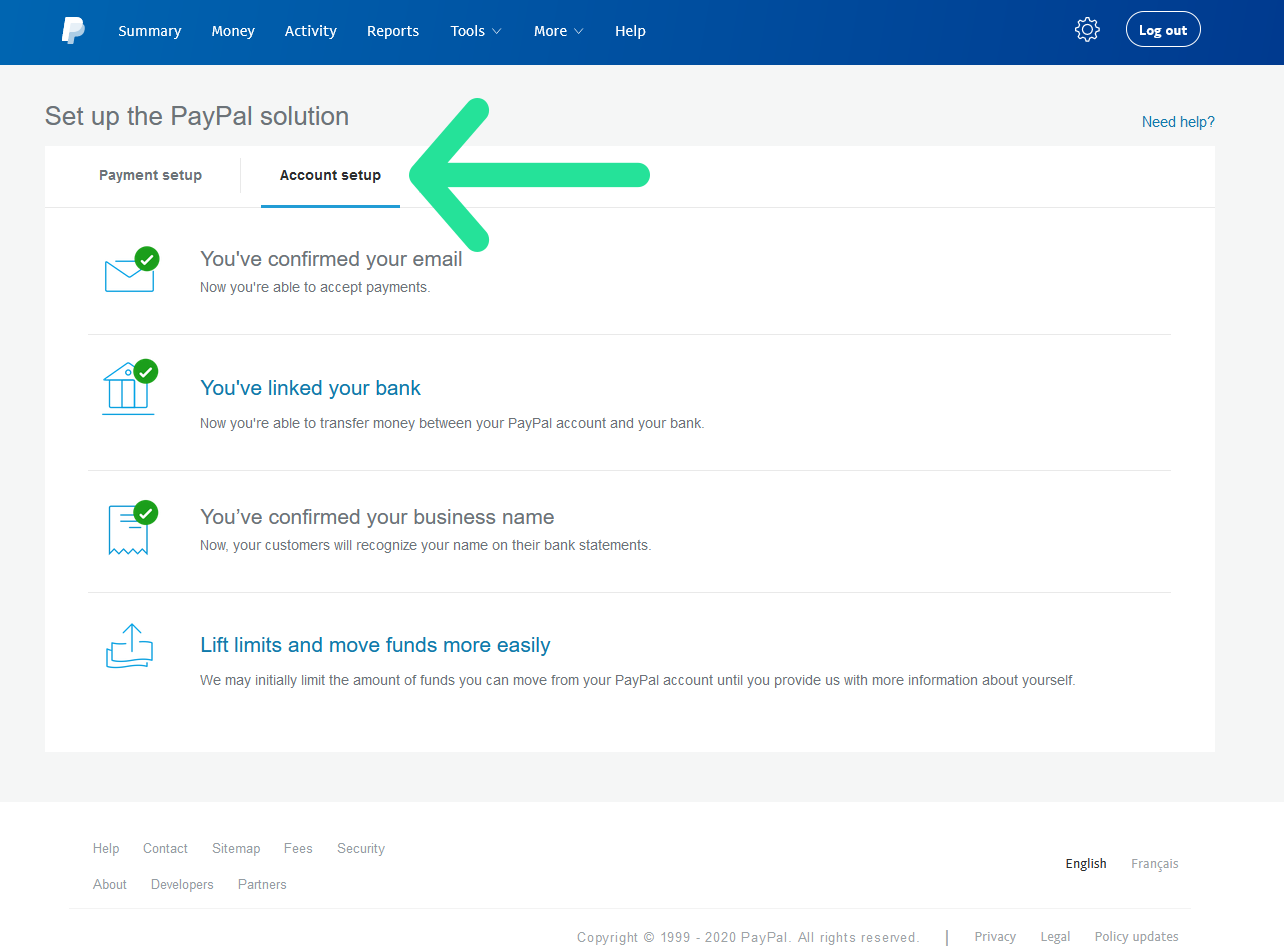Click the business name receipt icon

click(129, 530)
